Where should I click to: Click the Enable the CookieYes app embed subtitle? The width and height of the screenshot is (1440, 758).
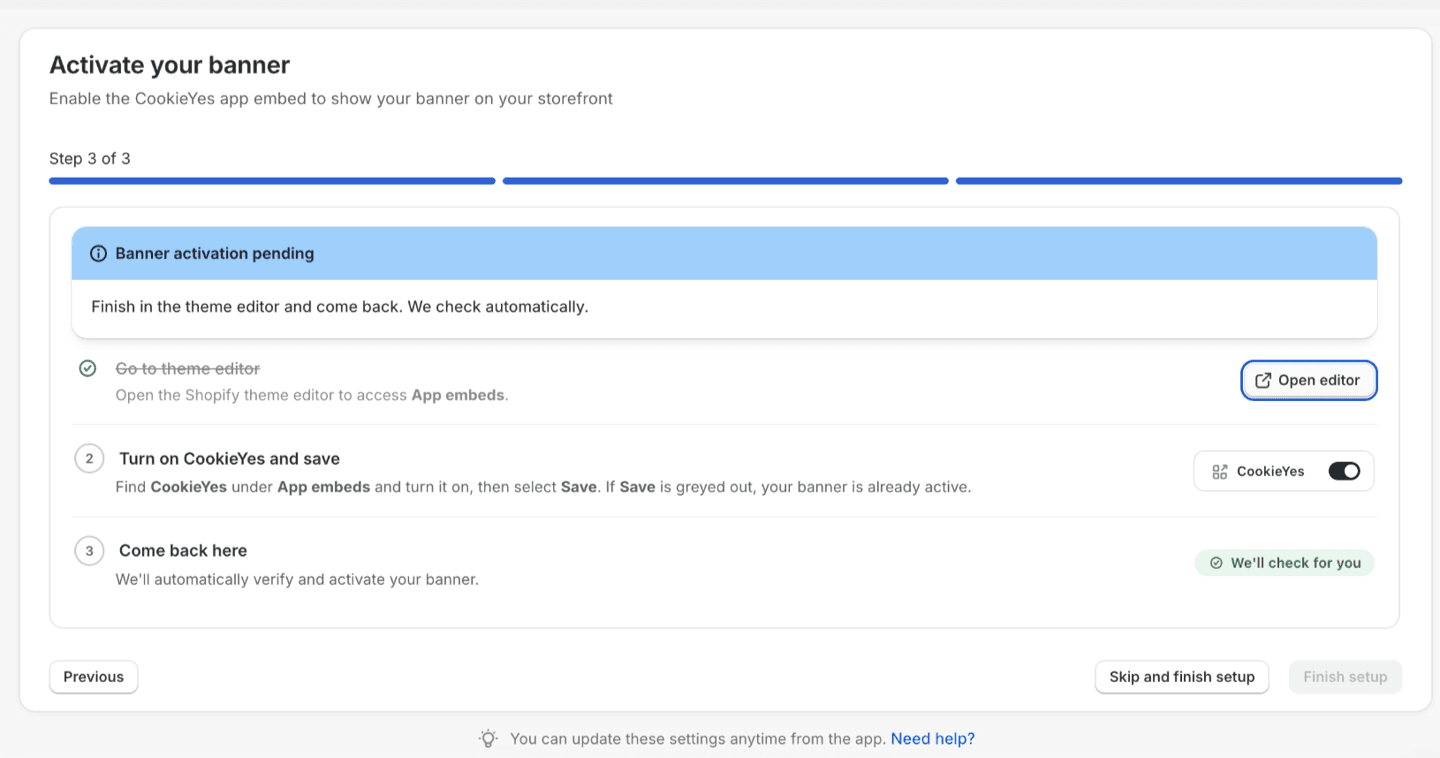point(331,99)
